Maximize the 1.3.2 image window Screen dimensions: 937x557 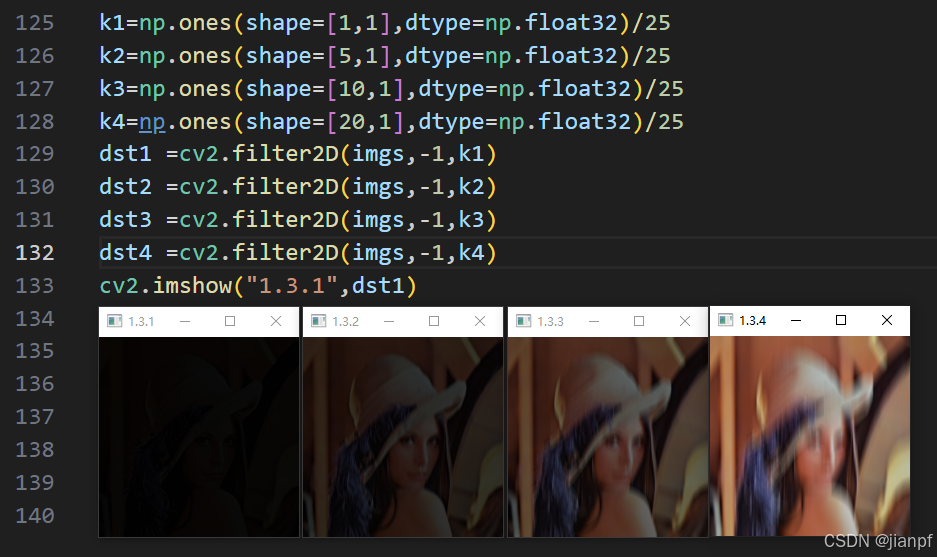pos(434,321)
